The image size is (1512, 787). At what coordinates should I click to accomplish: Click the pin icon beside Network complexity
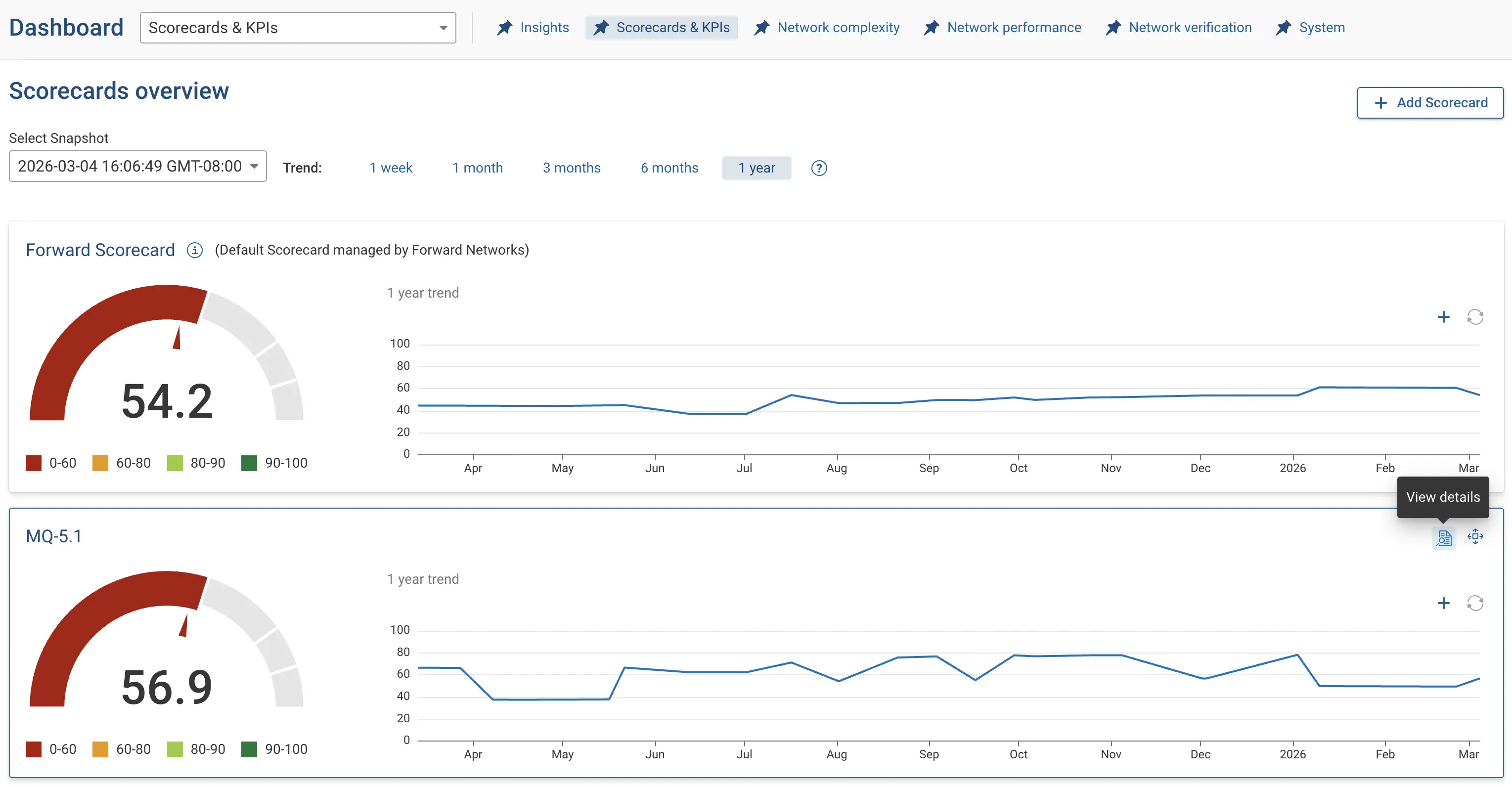pyautogui.click(x=761, y=28)
